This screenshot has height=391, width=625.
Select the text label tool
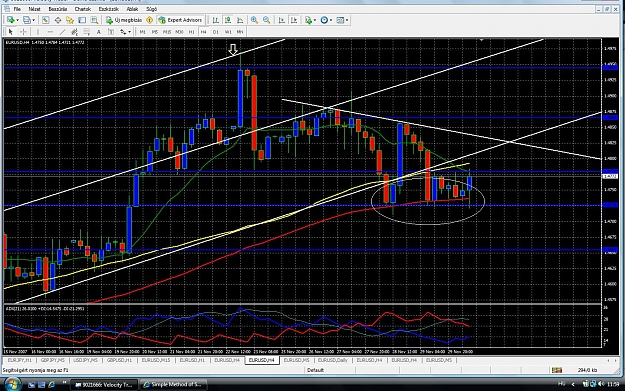point(111,31)
